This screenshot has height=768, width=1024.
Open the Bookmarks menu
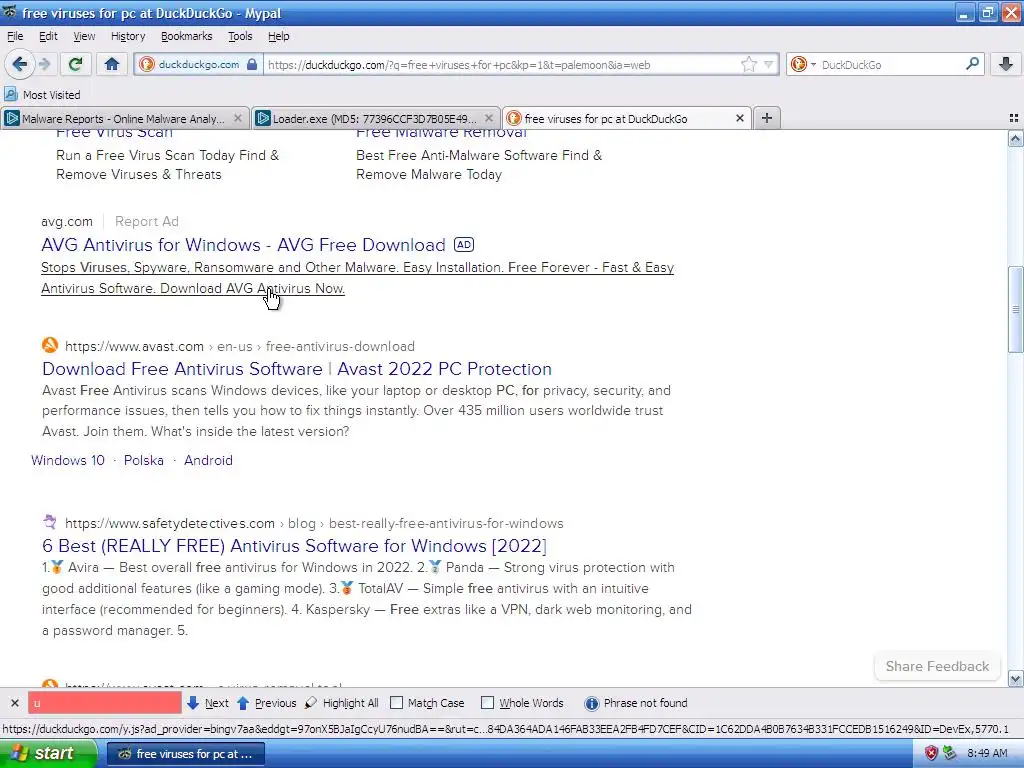pyautogui.click(x=187, y=36)
